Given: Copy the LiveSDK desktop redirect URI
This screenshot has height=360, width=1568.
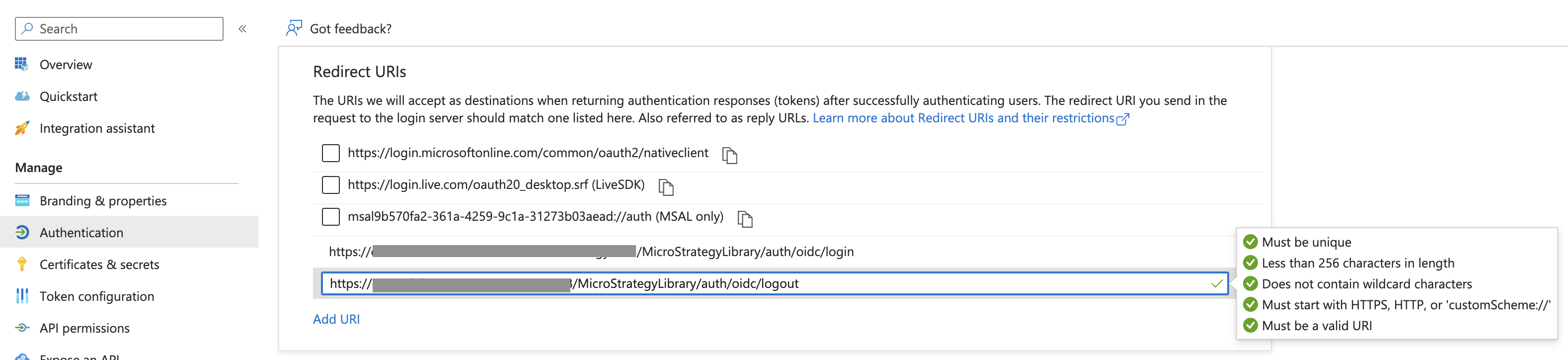Looking at the screenshot, I should tap(666, 187).
